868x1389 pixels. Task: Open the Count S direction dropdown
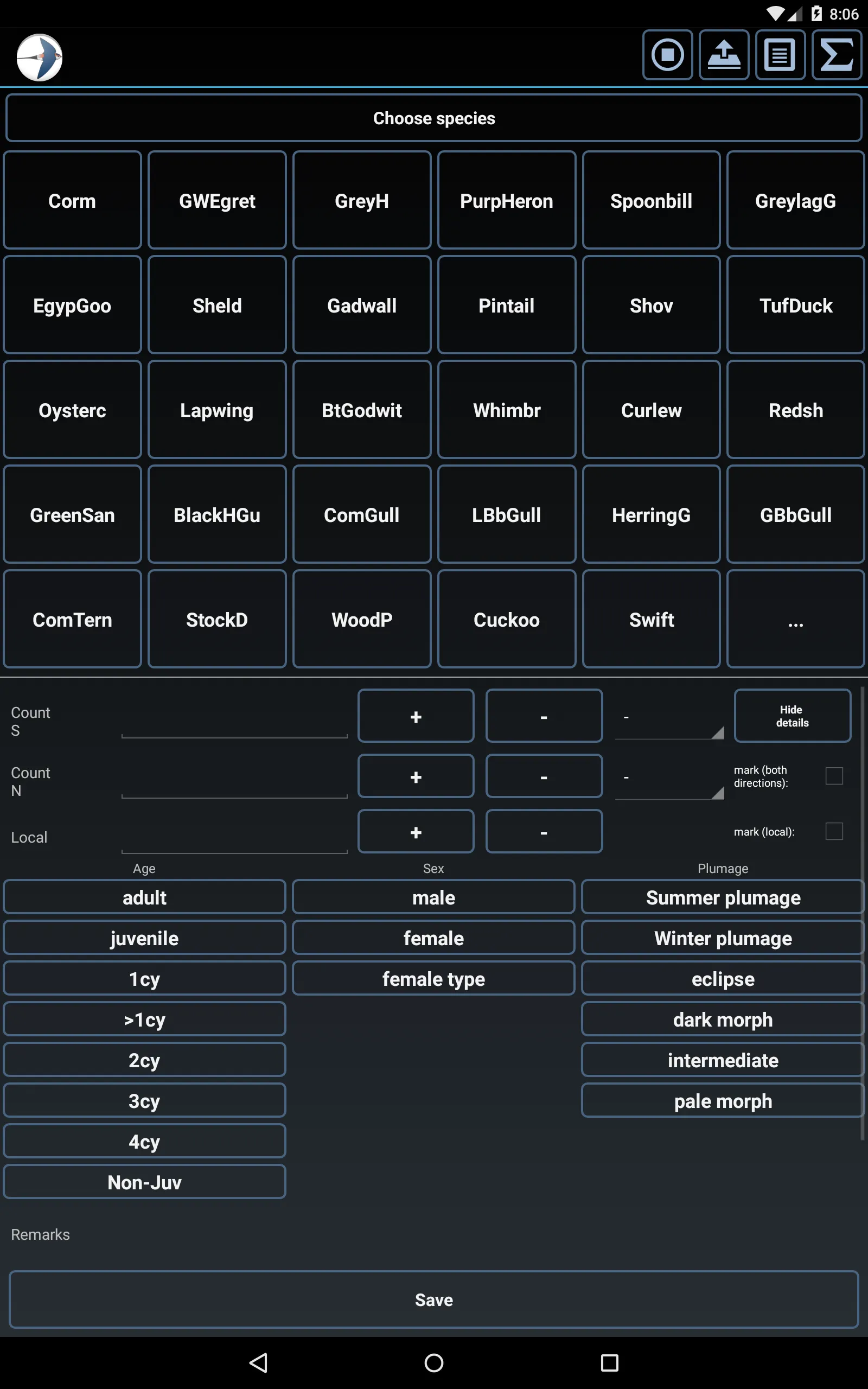coord(669,717)
